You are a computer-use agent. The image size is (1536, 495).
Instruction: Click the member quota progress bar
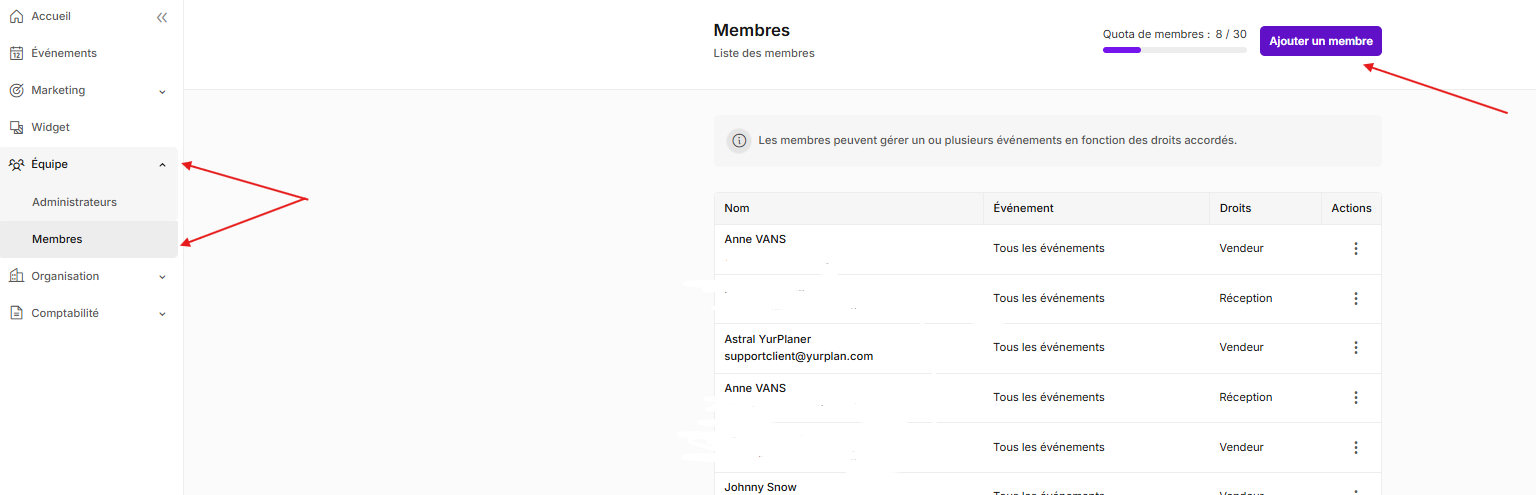point(1174,50)
